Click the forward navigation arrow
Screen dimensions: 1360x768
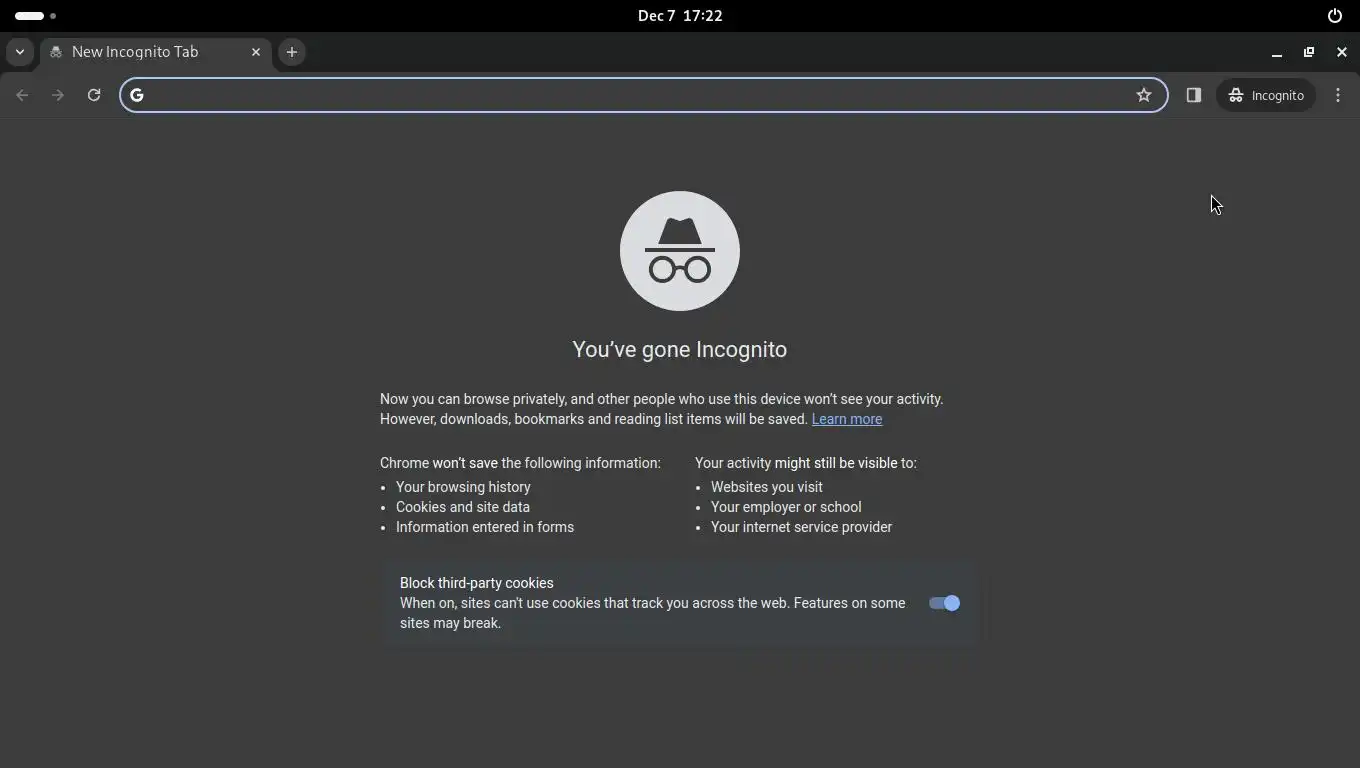(58, 95)
